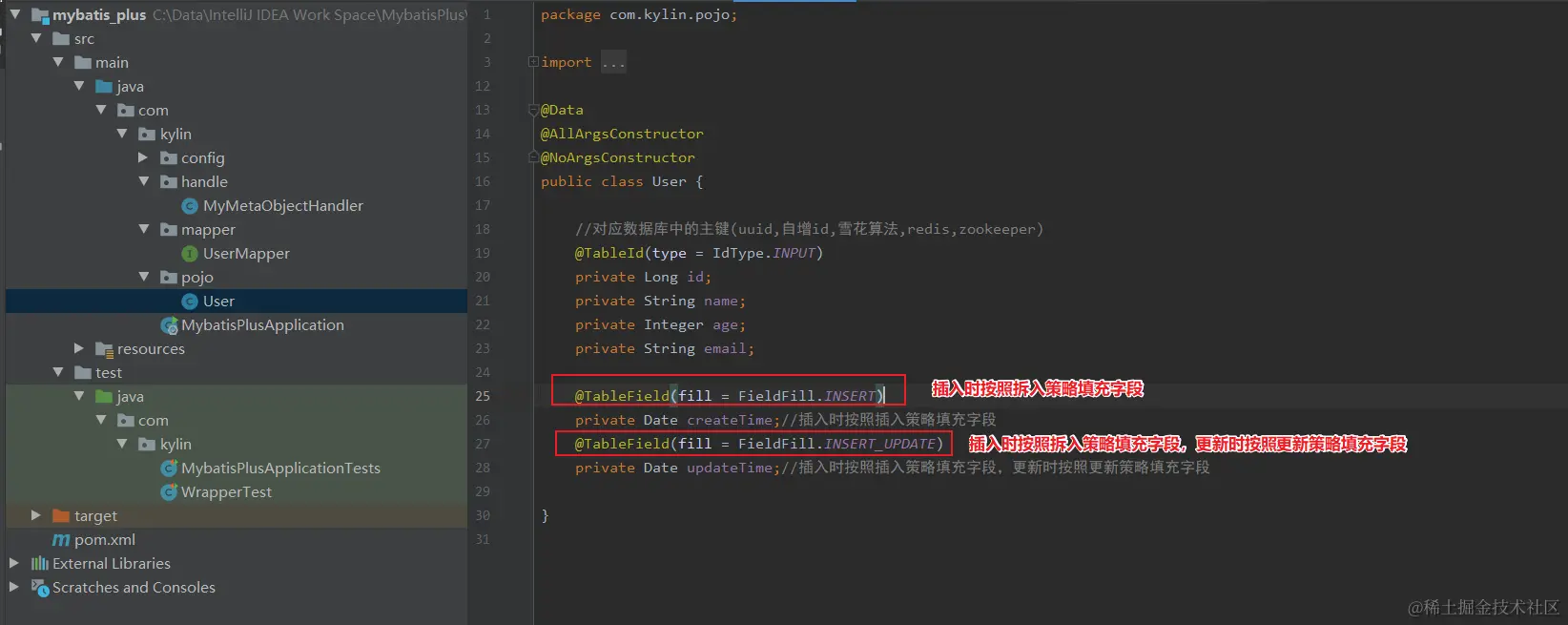Screen dimensions: 1568x625
Task: Click the mybatis_plus module icon
Action: 39,14
